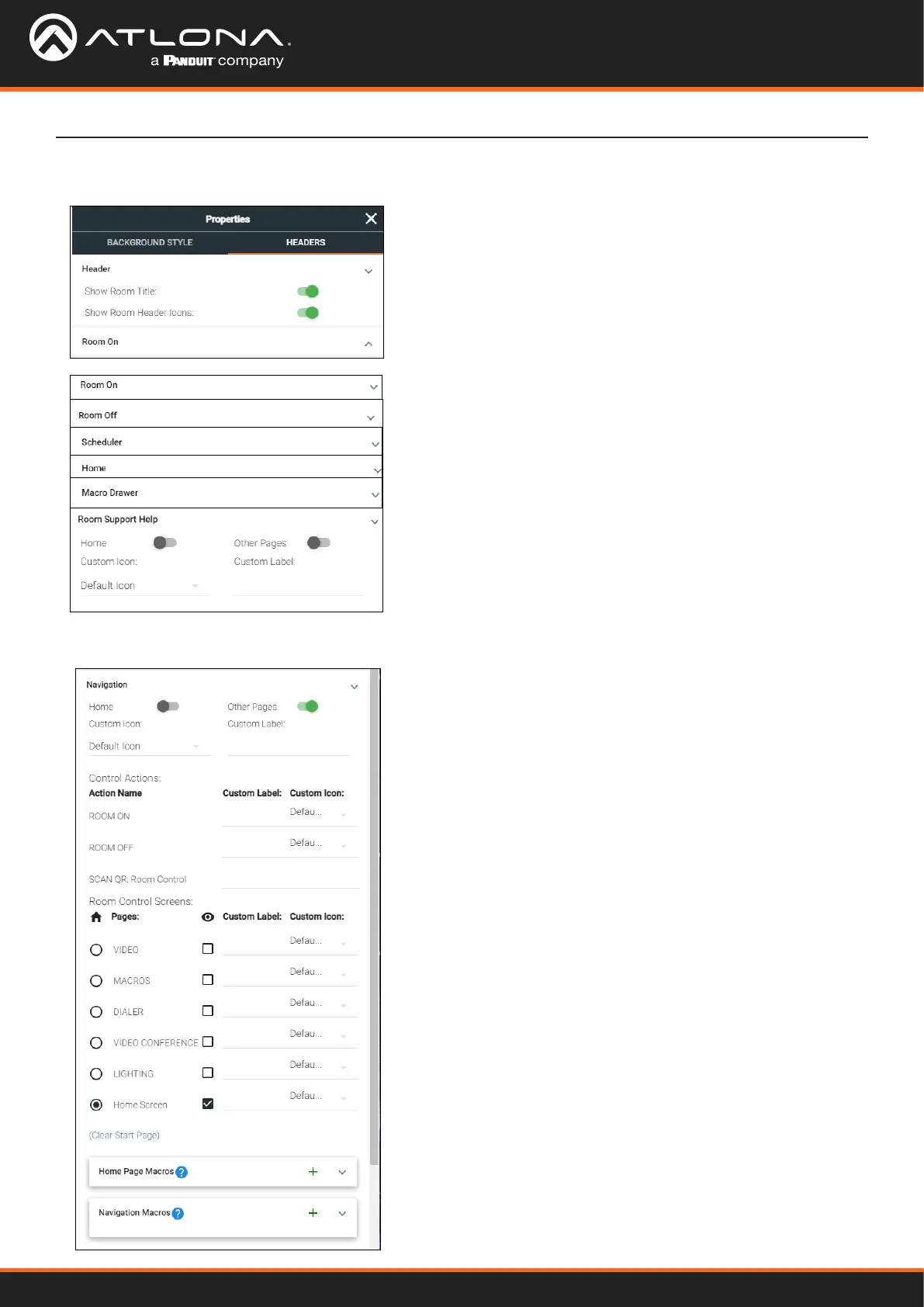
Task: Disable Show Room Header Icons switch
Action: [x=308, y=313]
